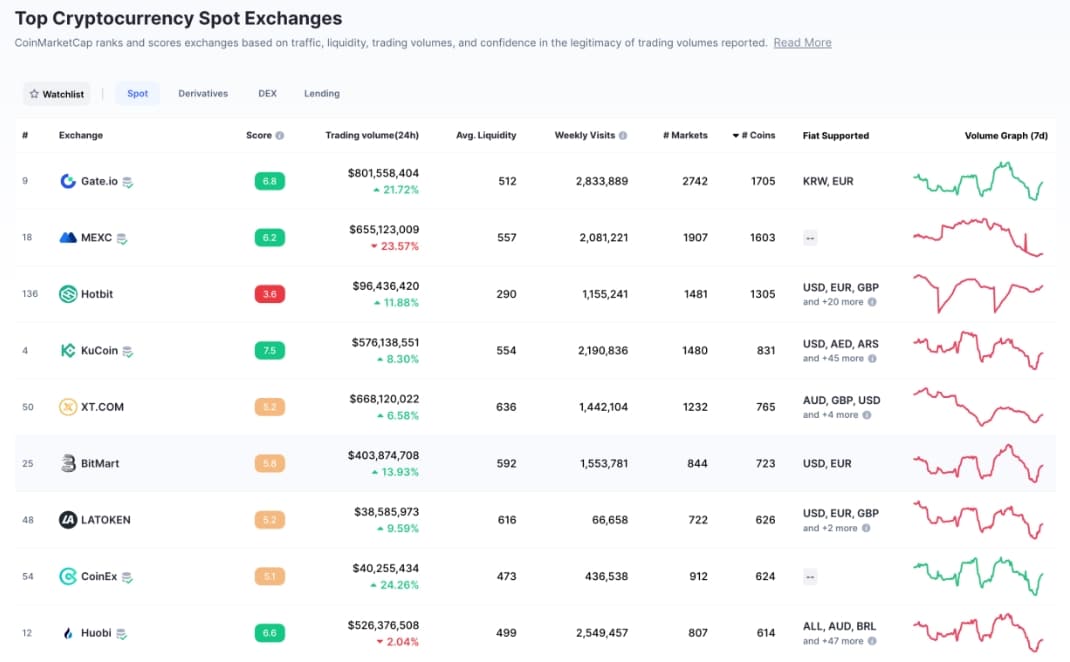The height and width of the screenshot is (662, 1070).
Task: Sort the table by # Markets
Action: tap(685, 135)
